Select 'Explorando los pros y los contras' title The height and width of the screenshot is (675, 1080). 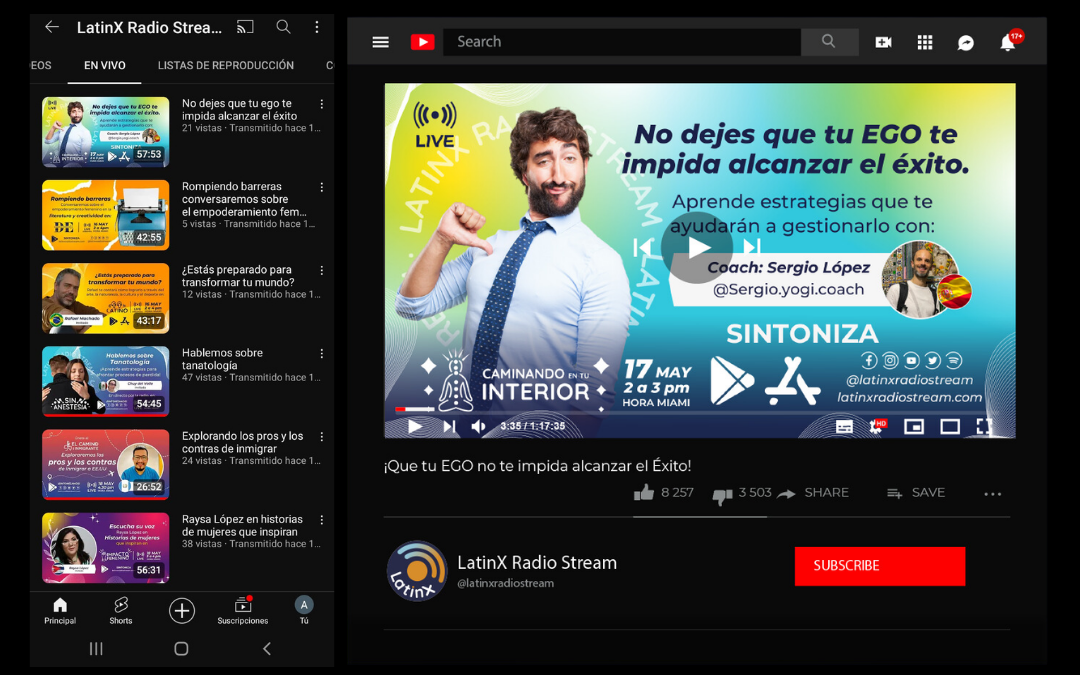pos(242,443)
